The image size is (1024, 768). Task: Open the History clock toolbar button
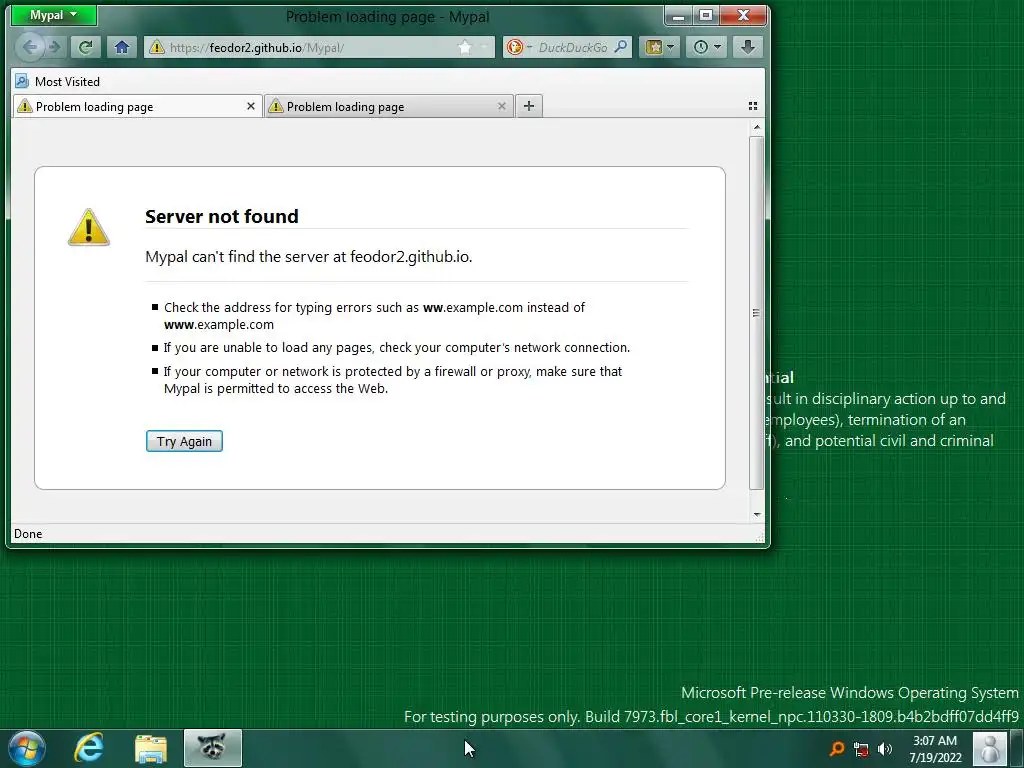(707, 47)
